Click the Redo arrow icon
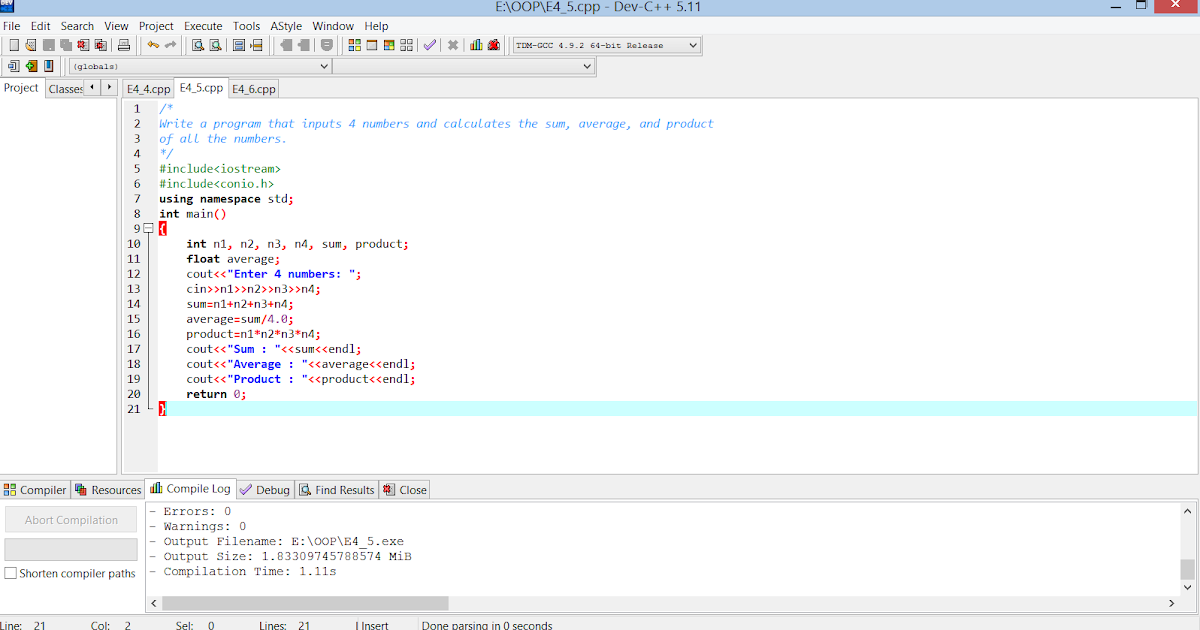Image resolution: width=1200 pixels, height=630 pixels. tap(170, 45)
